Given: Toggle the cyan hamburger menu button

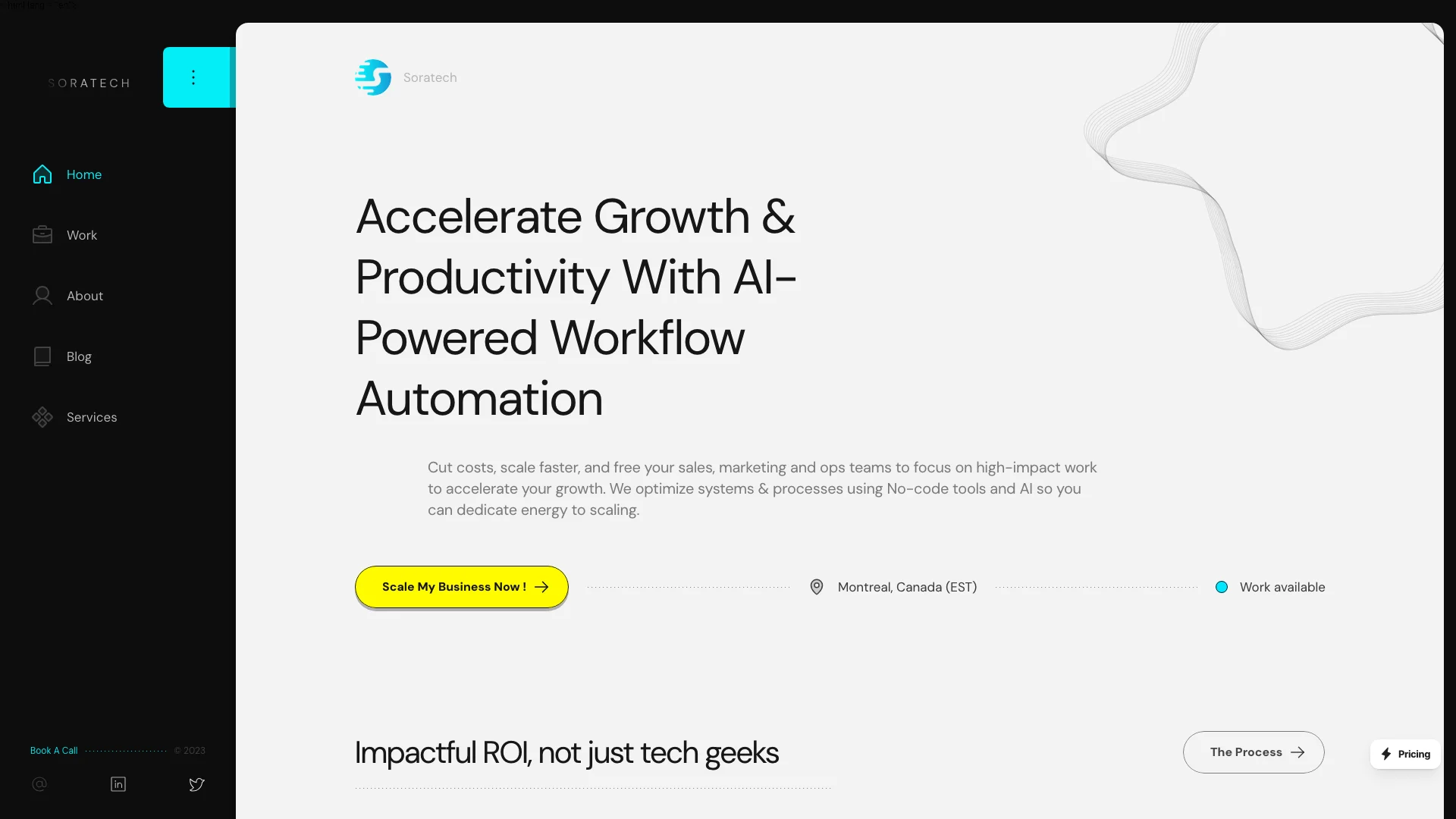Looking at the screenshot, I should [x=192, y=77].
